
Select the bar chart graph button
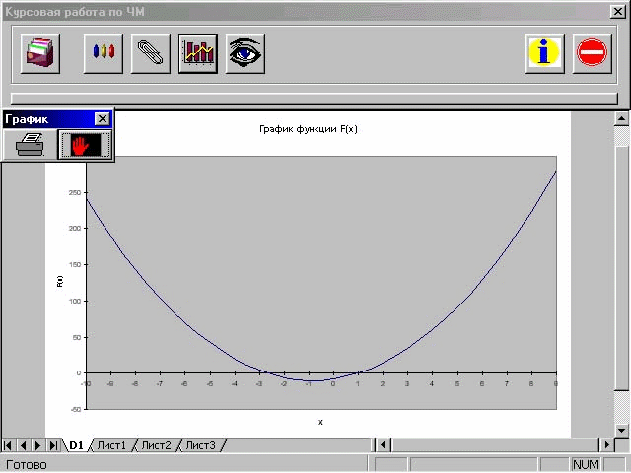tap(198, 54)
